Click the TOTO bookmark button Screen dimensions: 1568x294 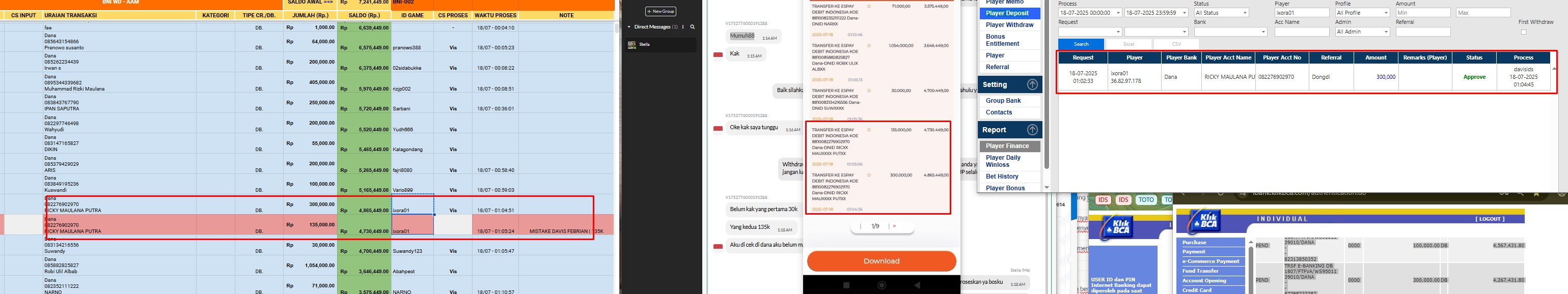(x=1146, y=200)
